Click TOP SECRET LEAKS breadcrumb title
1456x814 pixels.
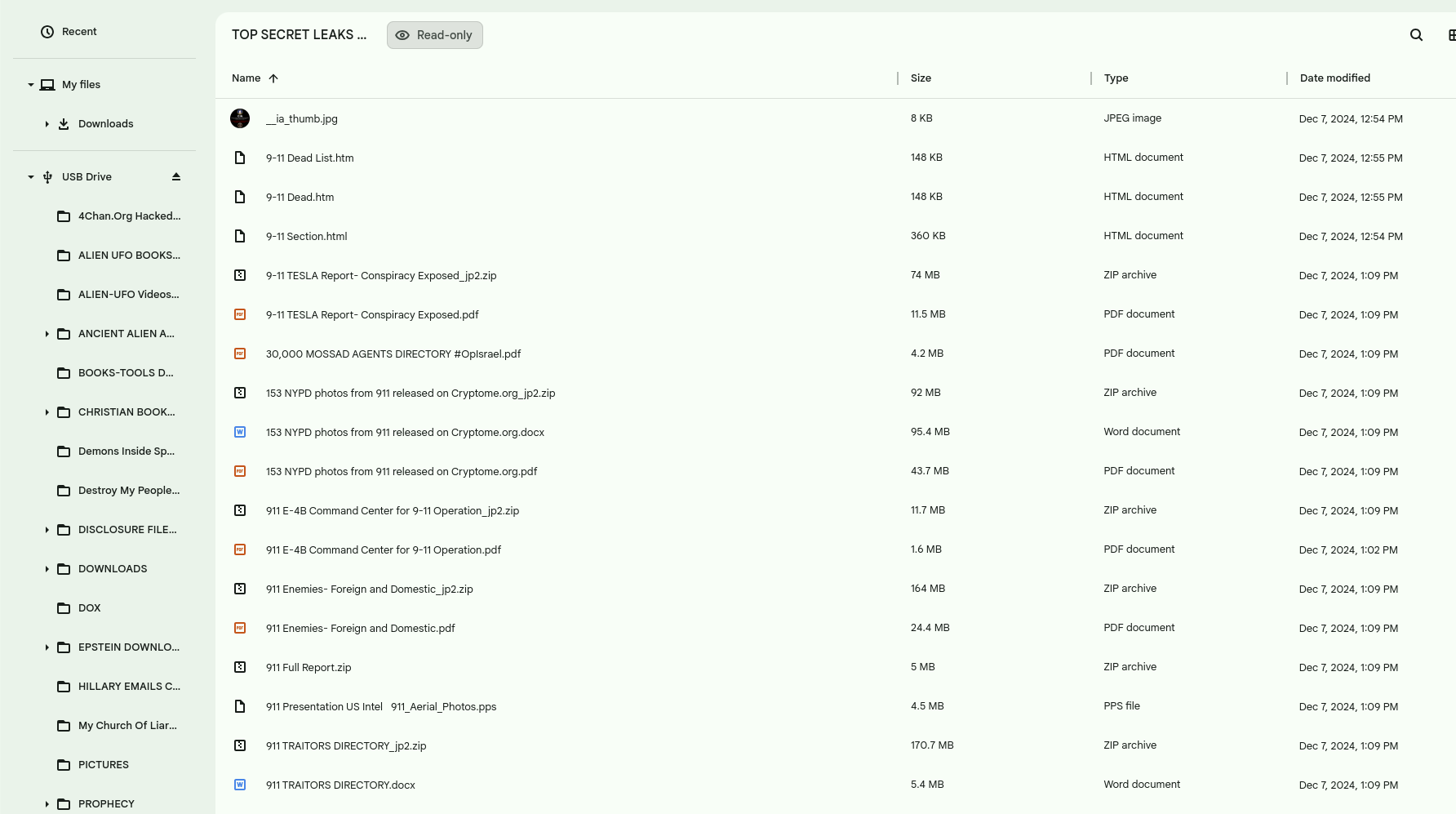300,35
